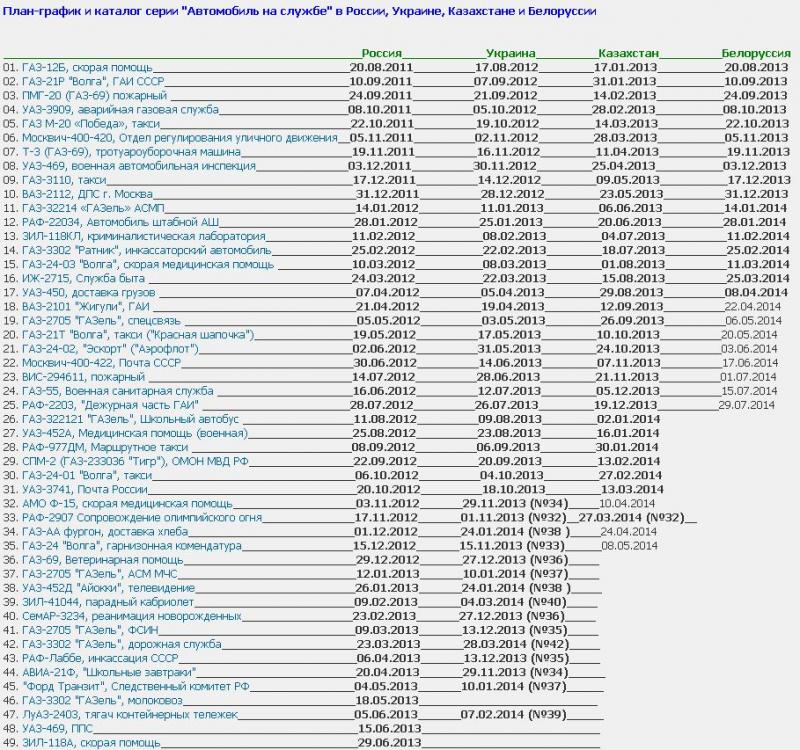Open the link ГАЗ-21Р "Волга", ГАИ СССР

pyautogui.click(x=93, y=81)
